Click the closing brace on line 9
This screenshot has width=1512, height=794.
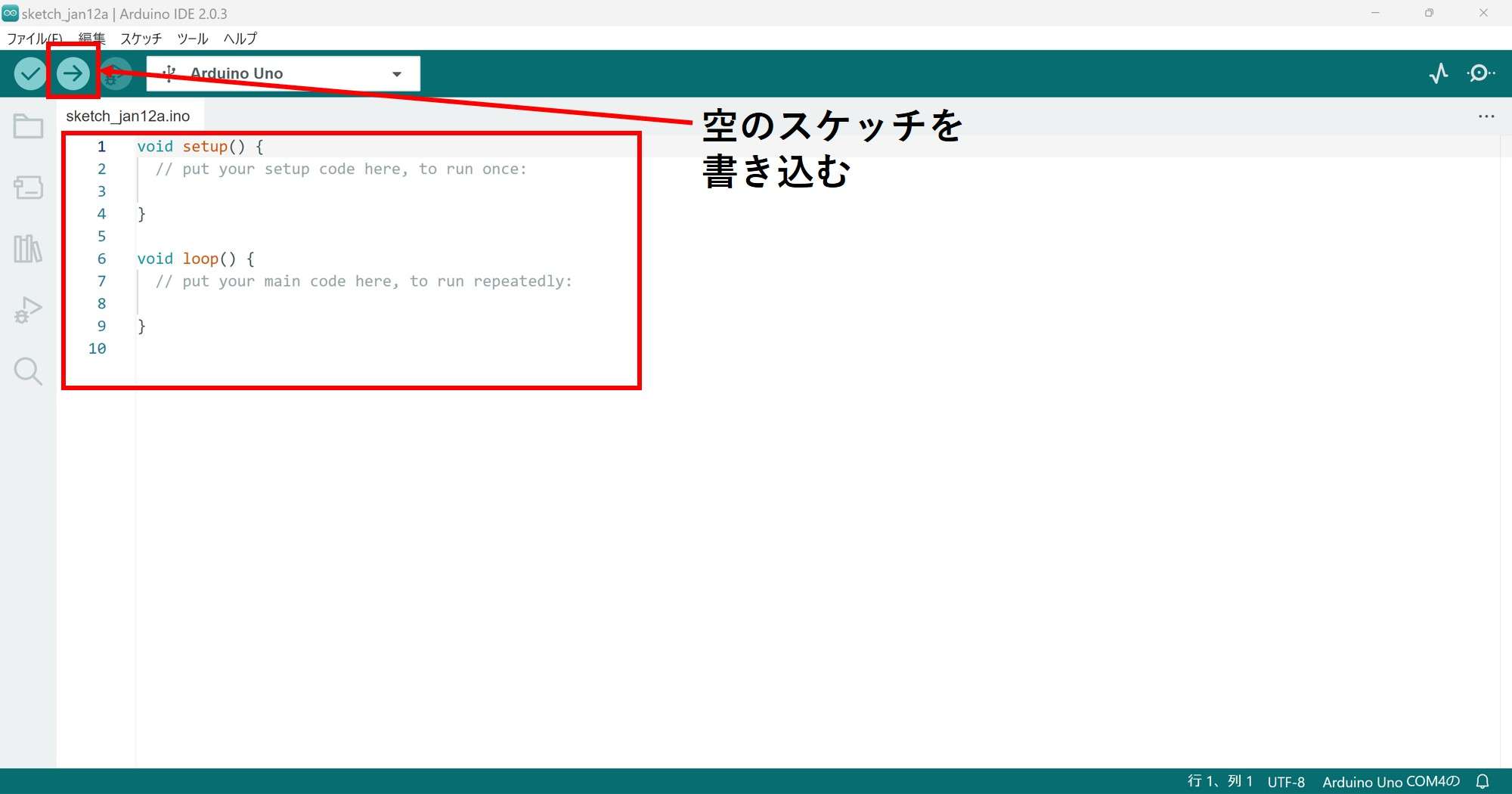coord(141,326)
